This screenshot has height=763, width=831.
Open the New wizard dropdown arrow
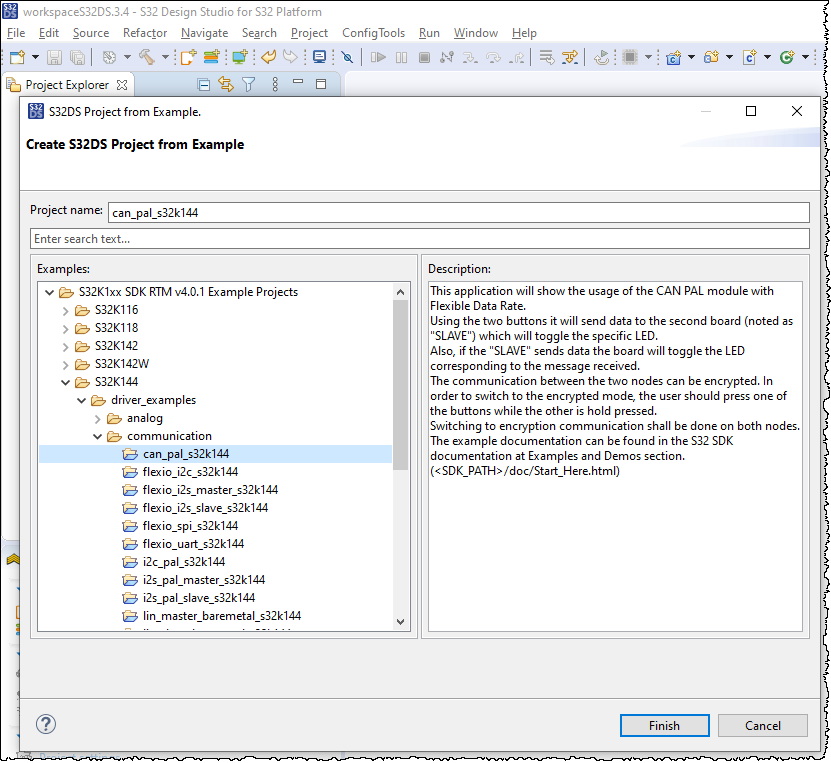(35, 57)
